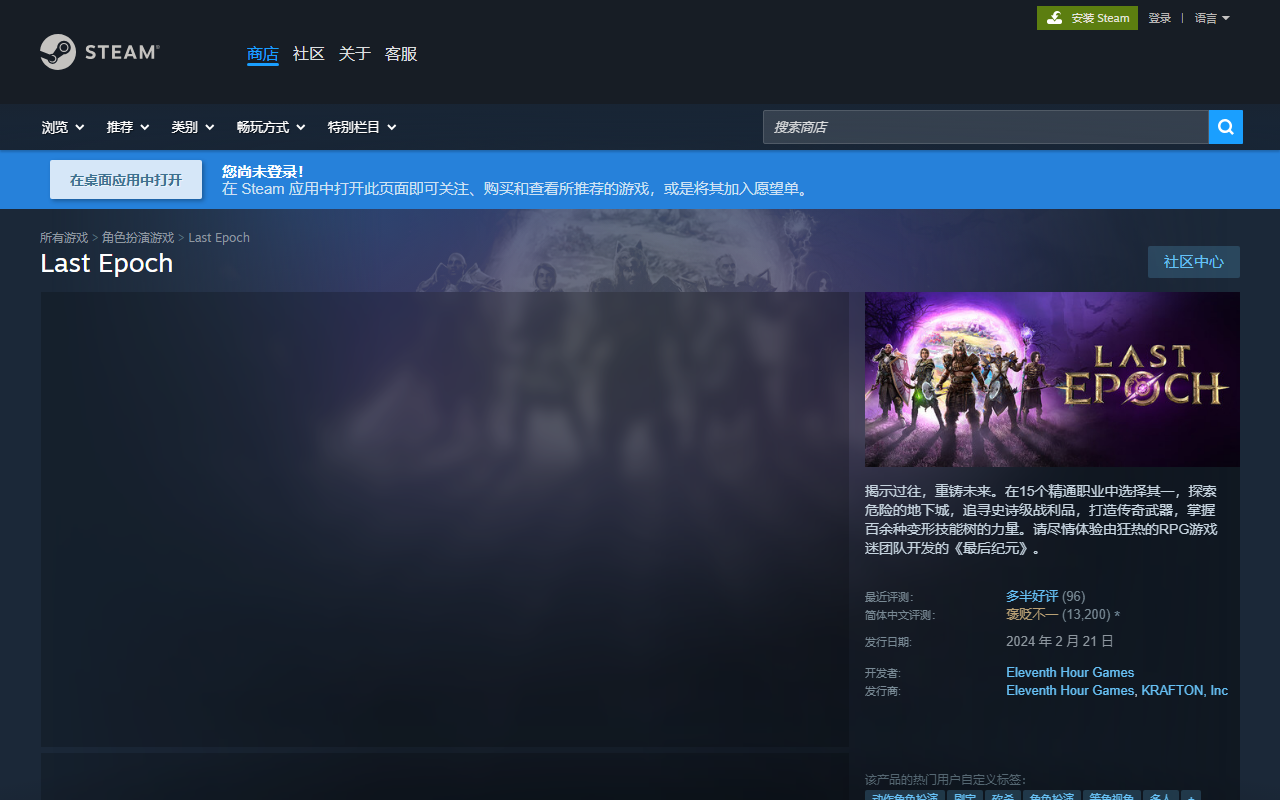The image size is (1280, 800).
Task: Click the 该产品的热门用户自定义标签 label
Action: [x=945, y=780]
